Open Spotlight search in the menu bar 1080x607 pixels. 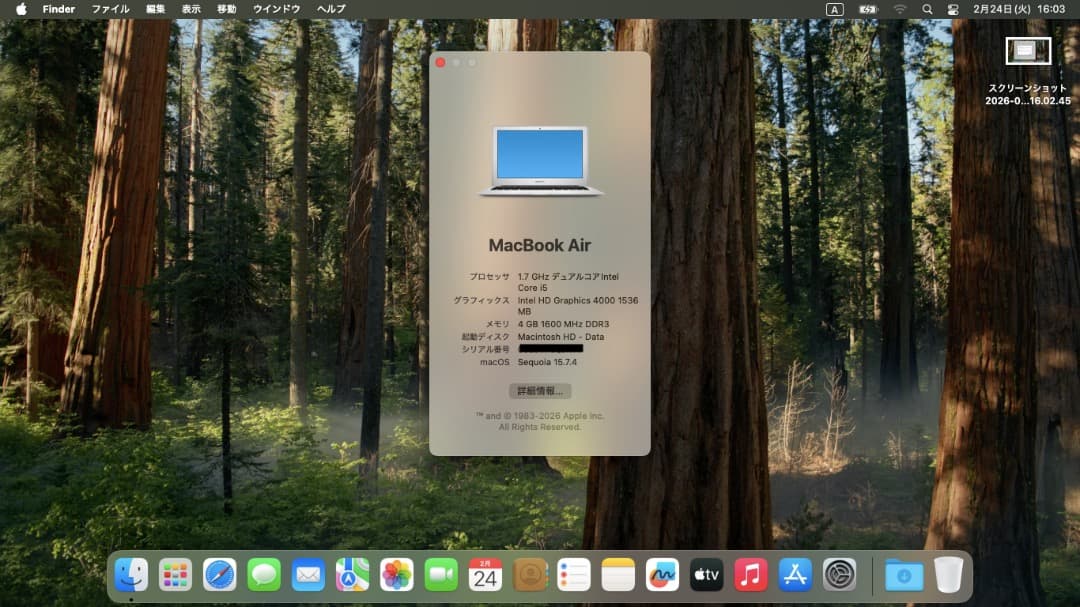[925, 9]
